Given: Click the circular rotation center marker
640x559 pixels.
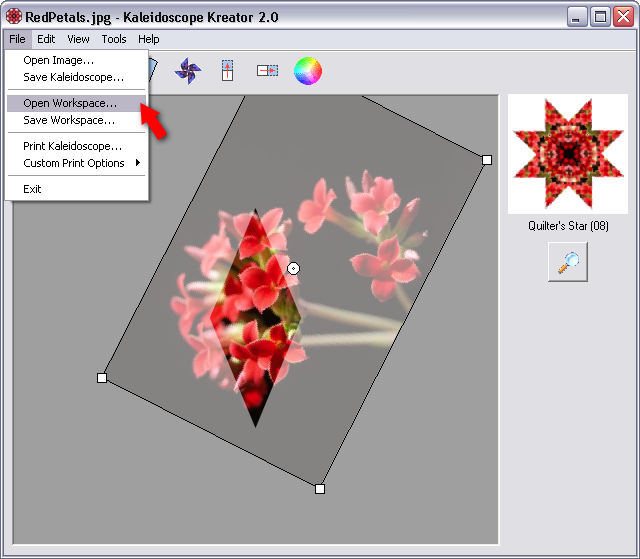Looking at the screenshot, I should [293, 268].
